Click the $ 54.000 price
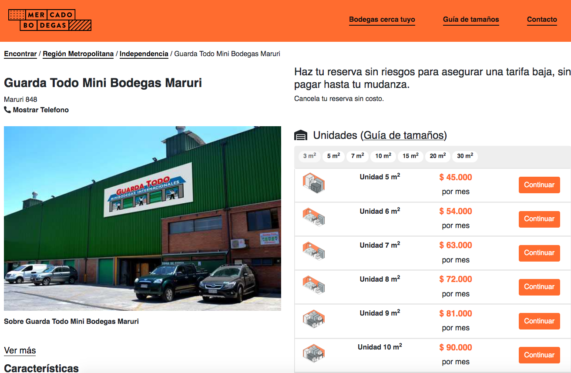This screenshot has width=571, height=373. [456, 211]
